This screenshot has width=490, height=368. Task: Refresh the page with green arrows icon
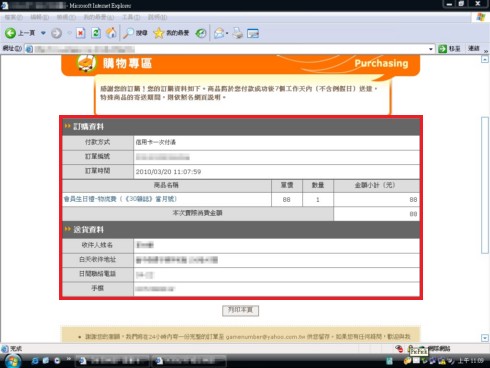tap(96, 33)
